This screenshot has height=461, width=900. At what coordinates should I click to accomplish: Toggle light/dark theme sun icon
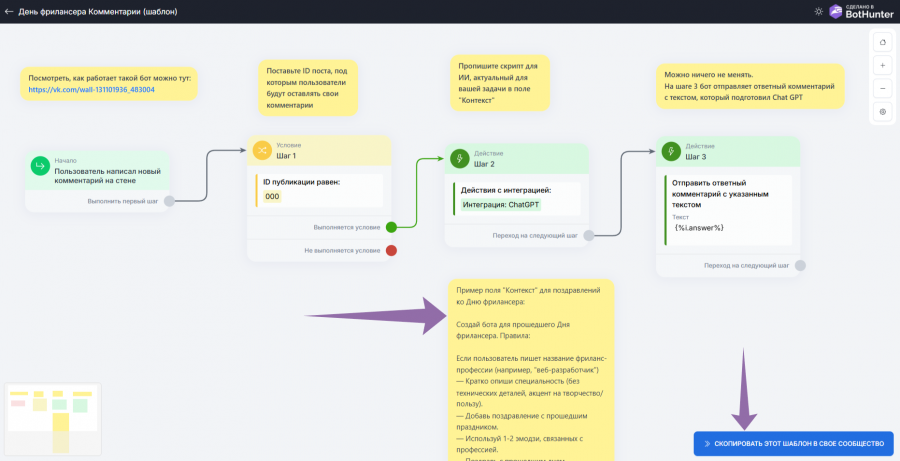coord(818,11)
